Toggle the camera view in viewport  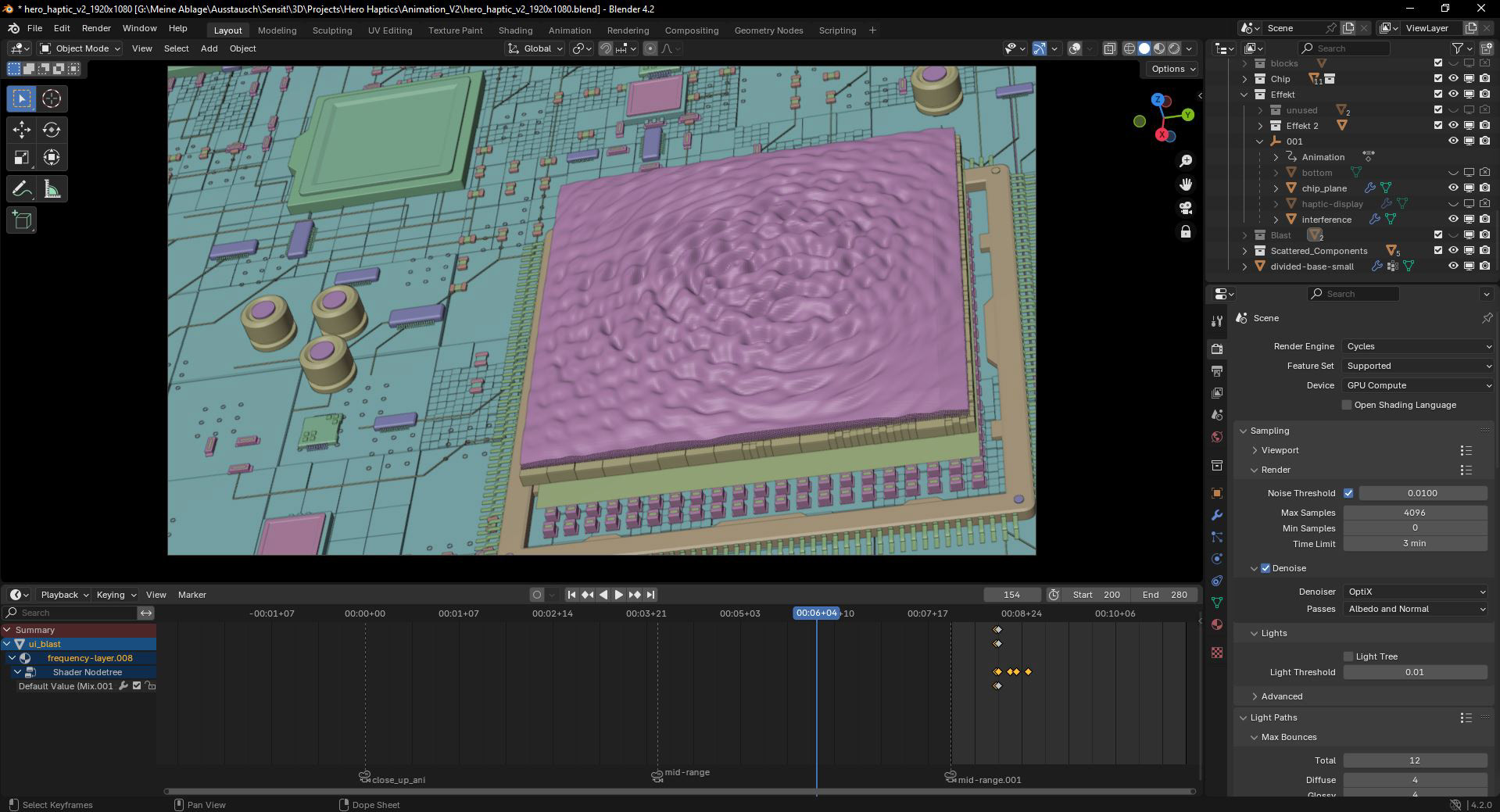coord(1186,208)
